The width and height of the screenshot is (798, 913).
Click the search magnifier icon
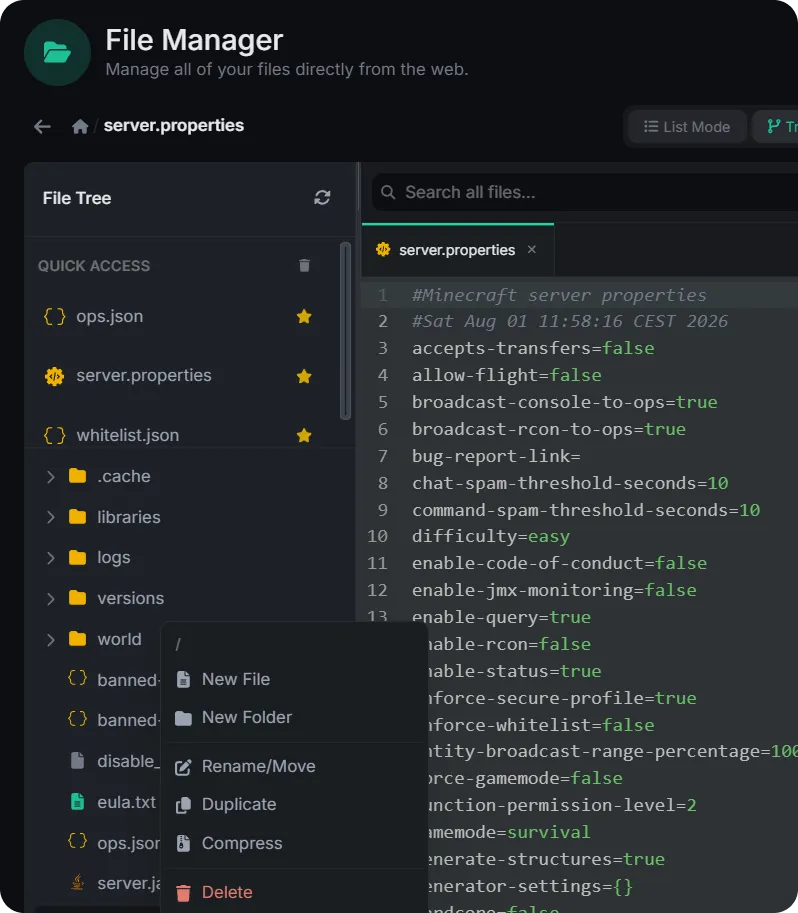(388, 192)
